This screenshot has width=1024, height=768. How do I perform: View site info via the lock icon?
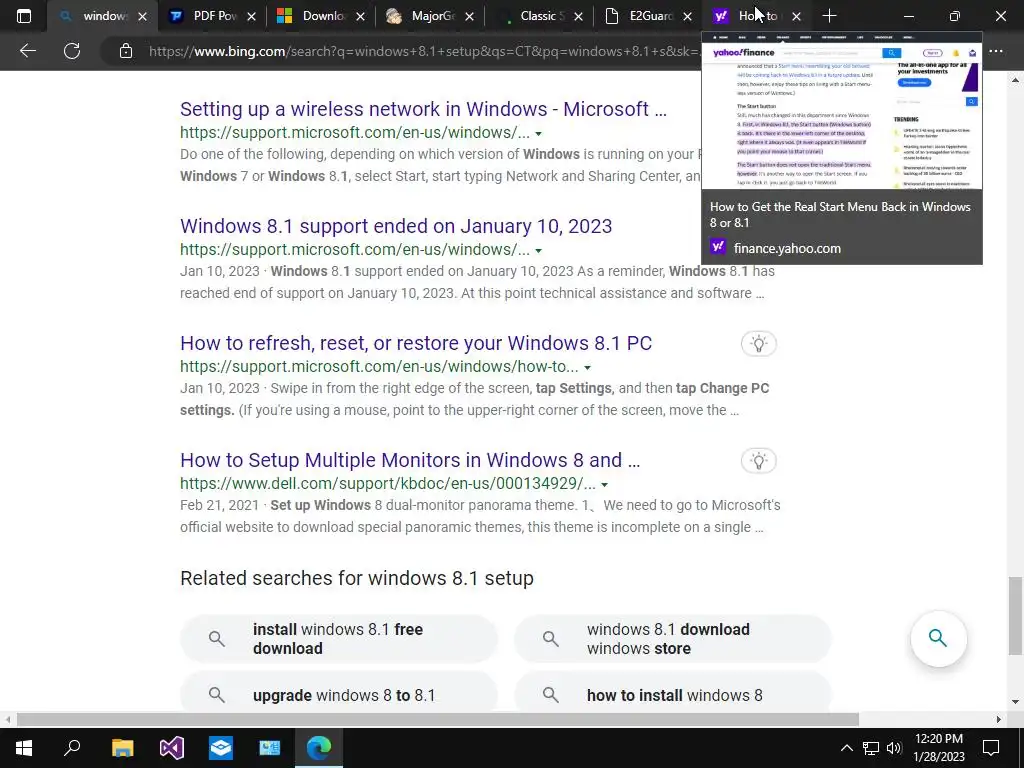tap(126, 51)
